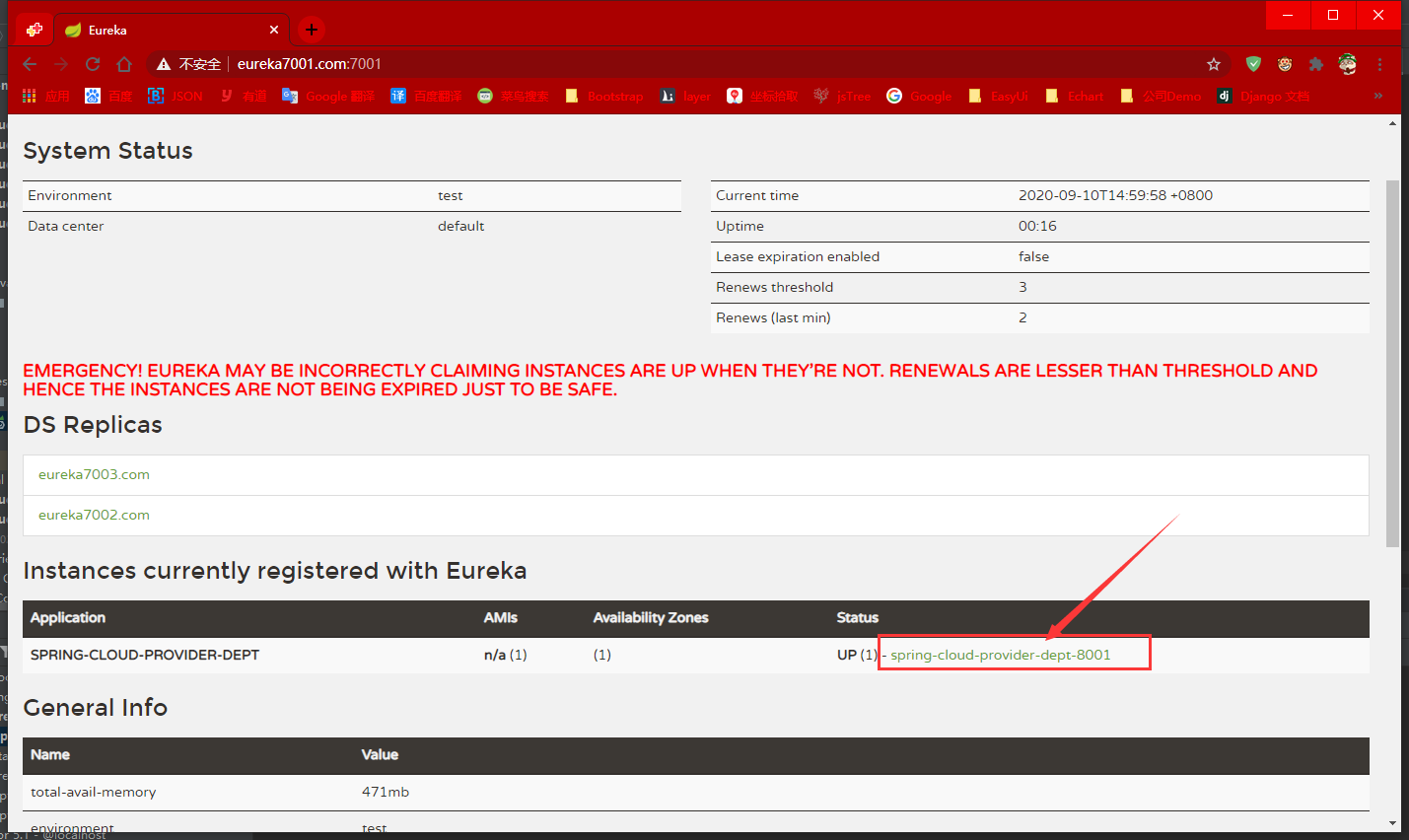Open a new browser tab
Viewport: 1409px width, 840px height.
pyautogui.click(x=311, y=30)
